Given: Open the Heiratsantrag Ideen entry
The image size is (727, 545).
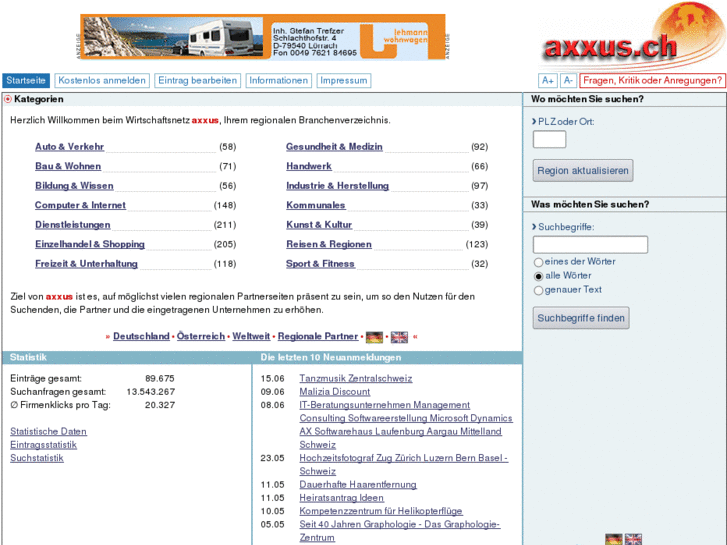Looking at the screenshot, I should click(x=342, y=498).
